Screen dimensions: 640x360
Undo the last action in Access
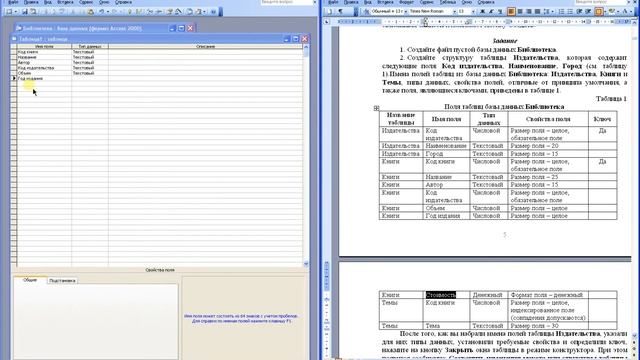[x=102, y=12]
